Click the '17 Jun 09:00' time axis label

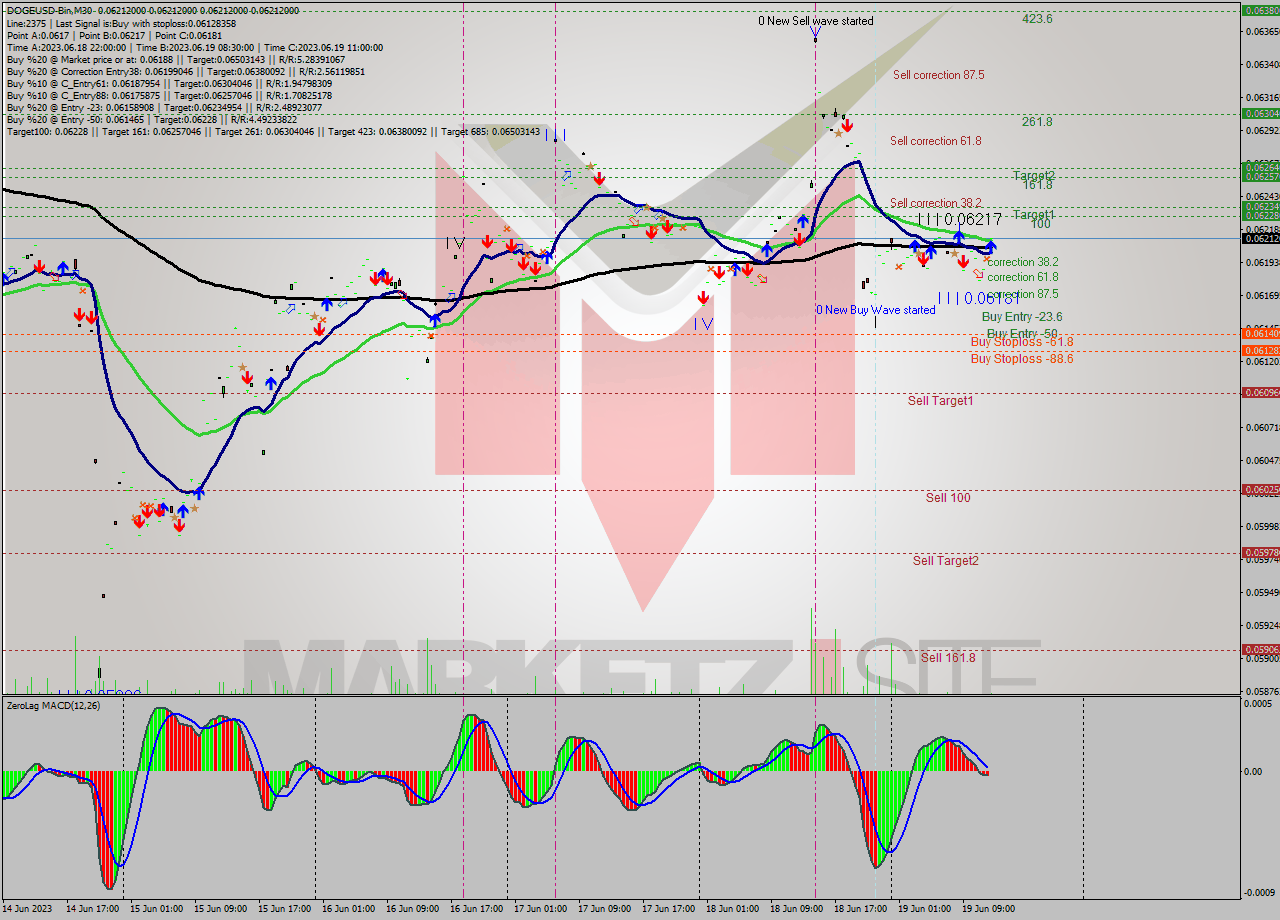pyautogui.click(x=604, y=909)
